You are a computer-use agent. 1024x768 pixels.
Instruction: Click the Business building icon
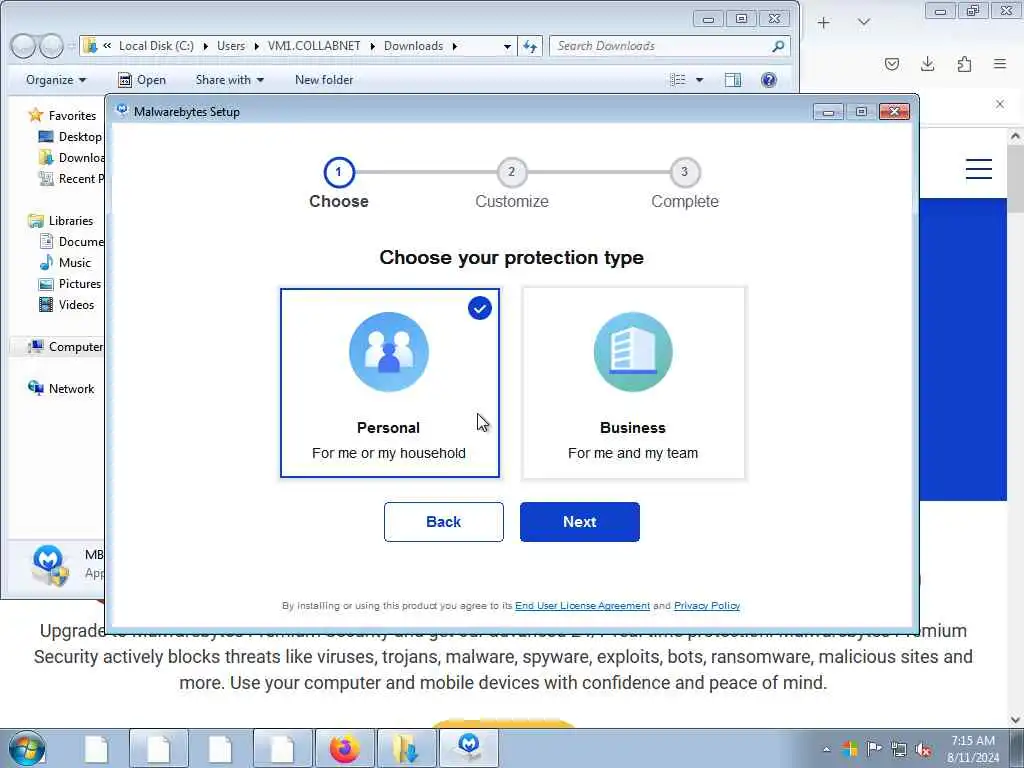tap(633, 352)
